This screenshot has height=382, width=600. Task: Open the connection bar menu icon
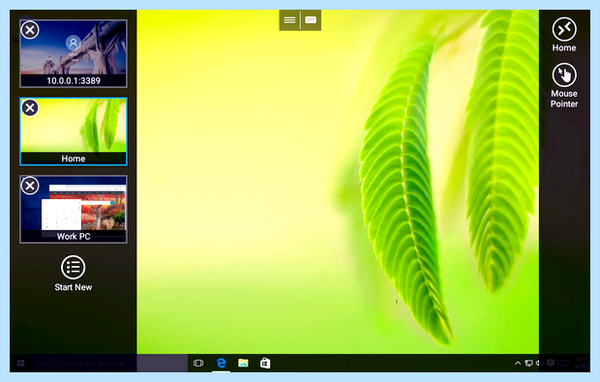click(x=290, y=20)
